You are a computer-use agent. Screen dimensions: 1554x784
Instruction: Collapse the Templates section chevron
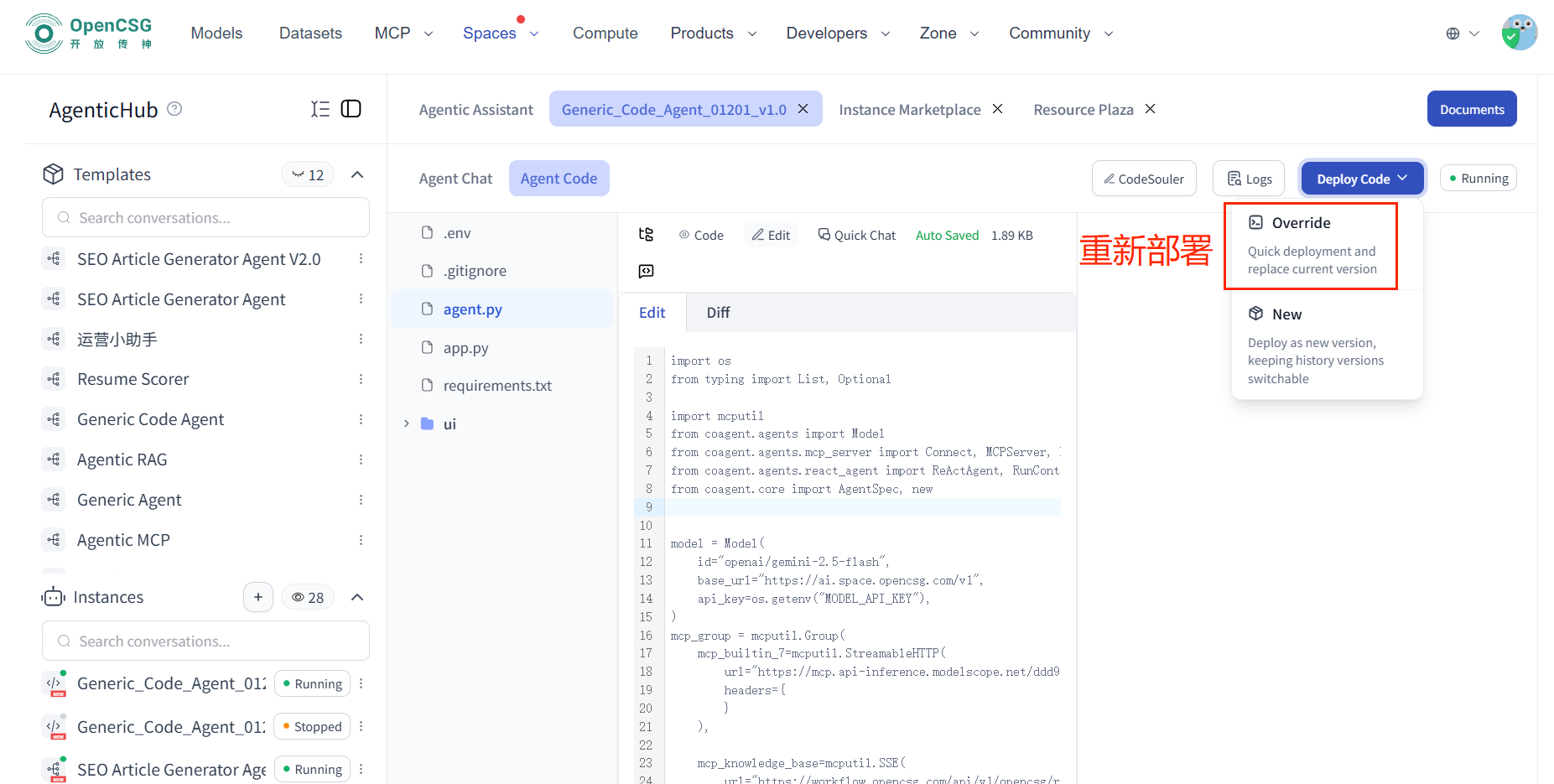click(357, 174)
